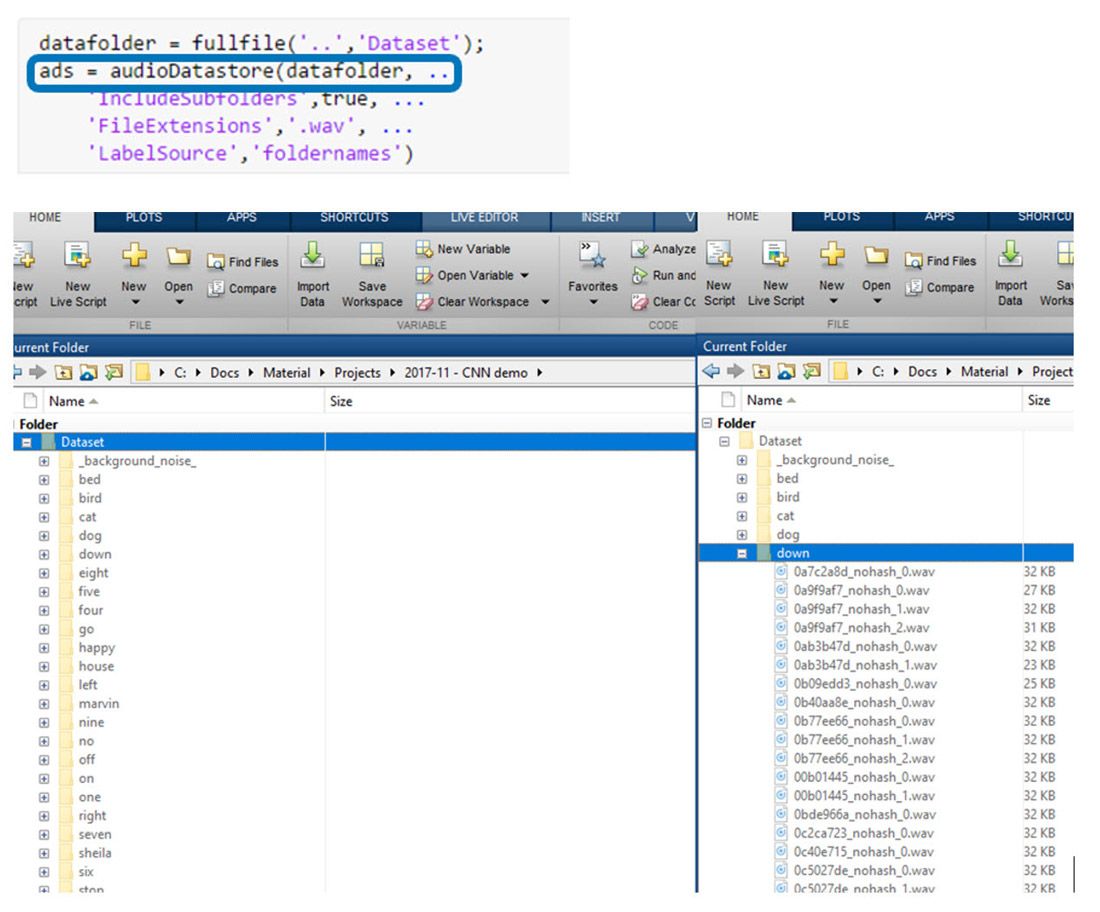Open the APPS tab in left window
Image resolution: width=1100 pixels, height=912 pixels.
[x=241, y=217]
